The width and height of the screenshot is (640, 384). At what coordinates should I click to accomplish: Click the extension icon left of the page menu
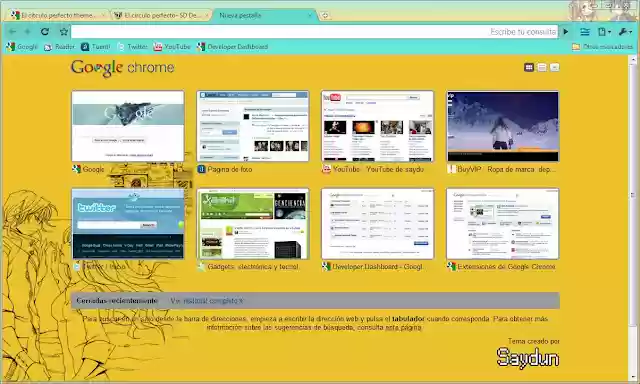coord(585,31)
